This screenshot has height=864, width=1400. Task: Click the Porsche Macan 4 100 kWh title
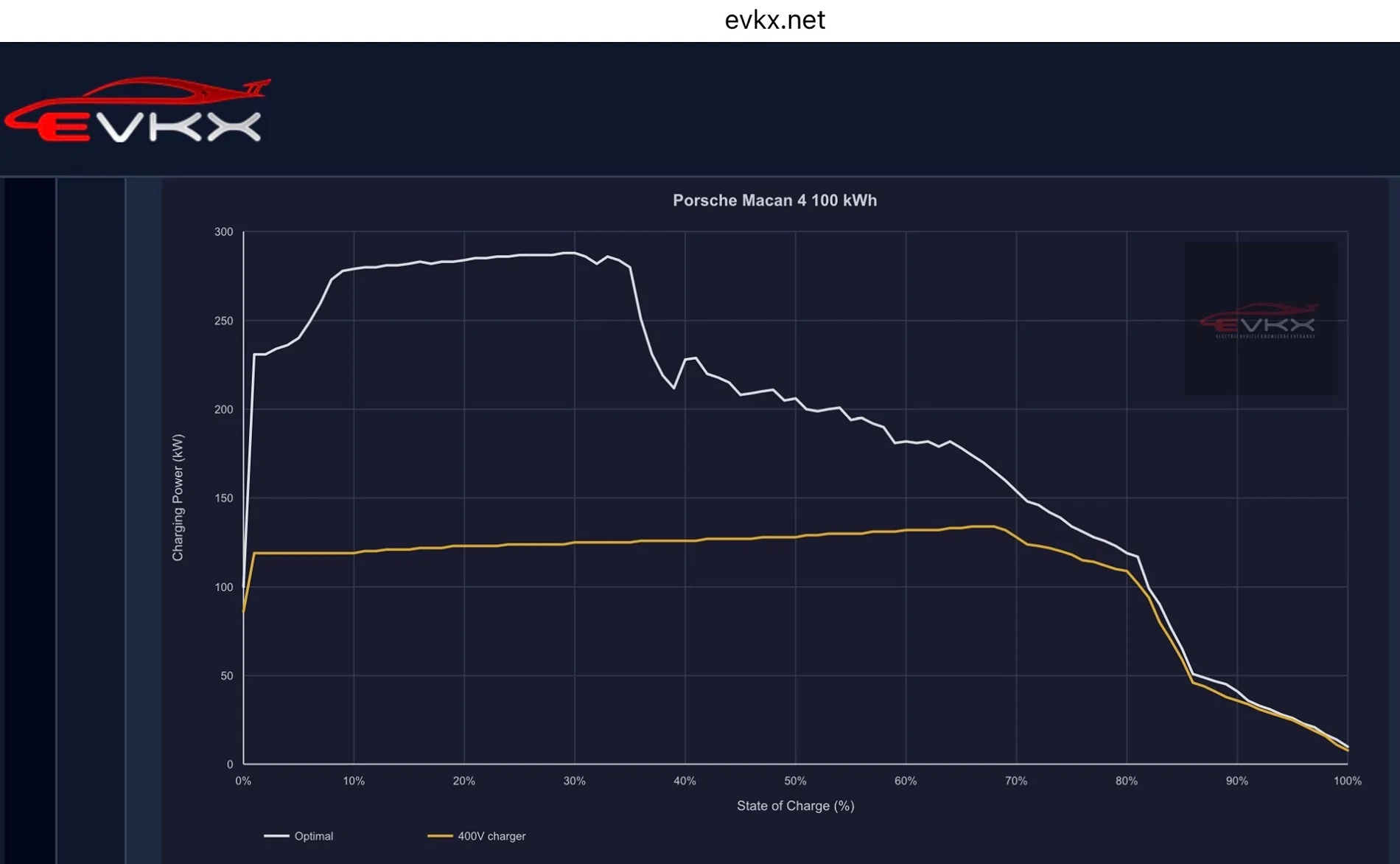(x=774, y=201)
